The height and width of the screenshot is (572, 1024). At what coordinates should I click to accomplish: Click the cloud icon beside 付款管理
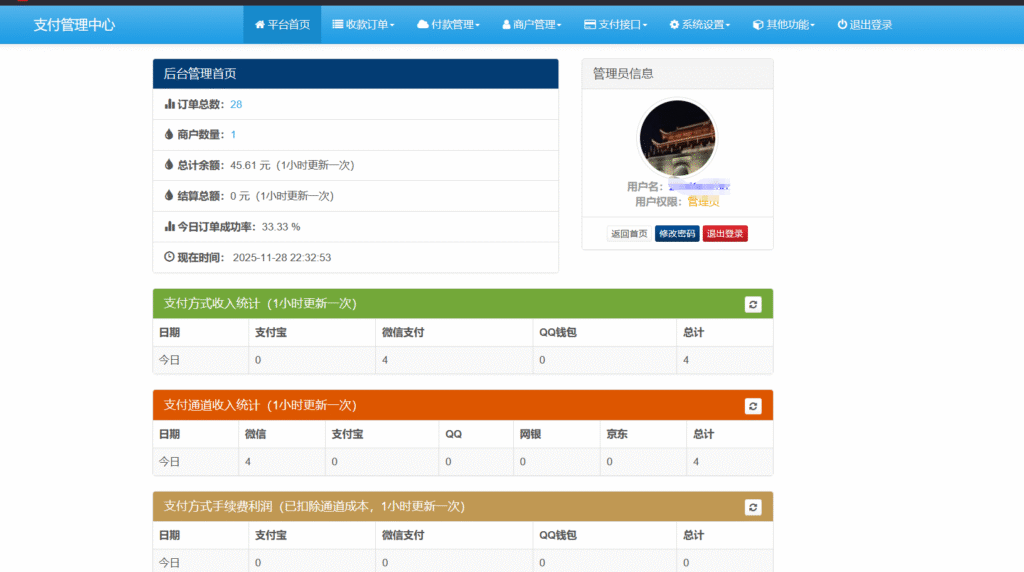[423, 24]
